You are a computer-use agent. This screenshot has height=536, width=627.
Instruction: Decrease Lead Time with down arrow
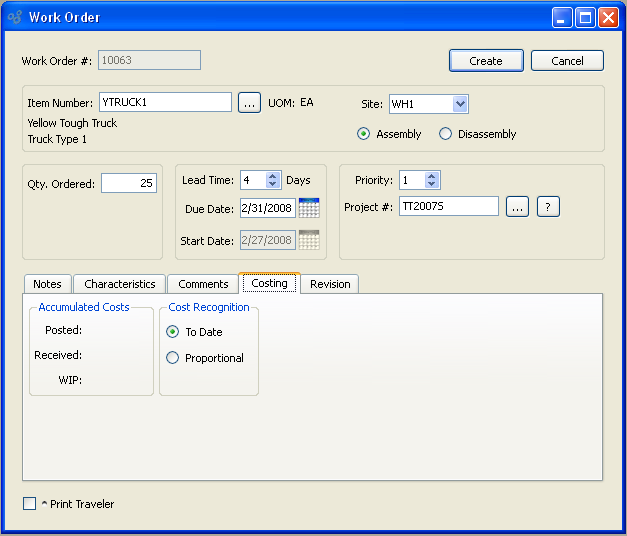coord(272,184)
